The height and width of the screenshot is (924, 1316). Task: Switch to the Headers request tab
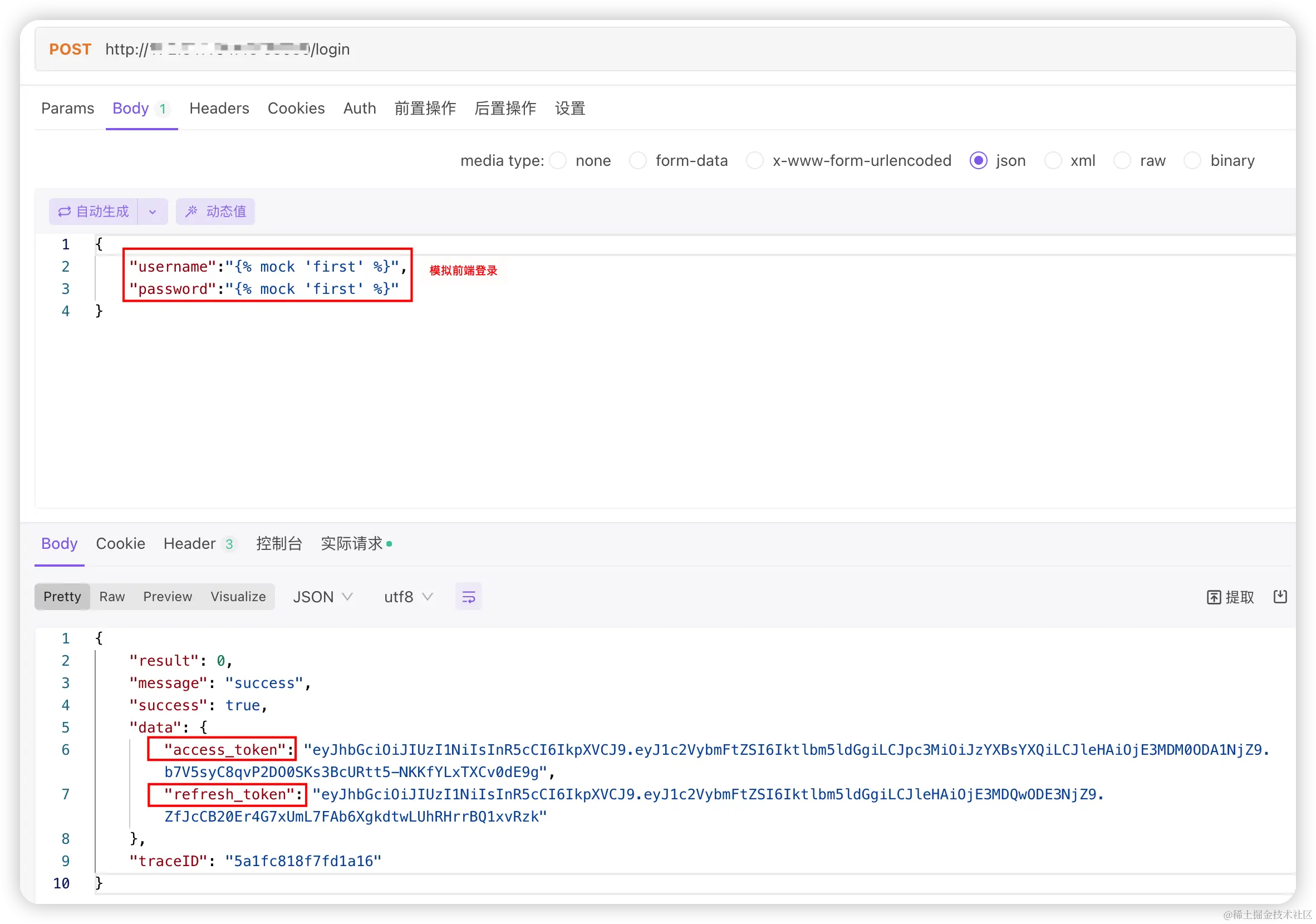pos(219,109)
